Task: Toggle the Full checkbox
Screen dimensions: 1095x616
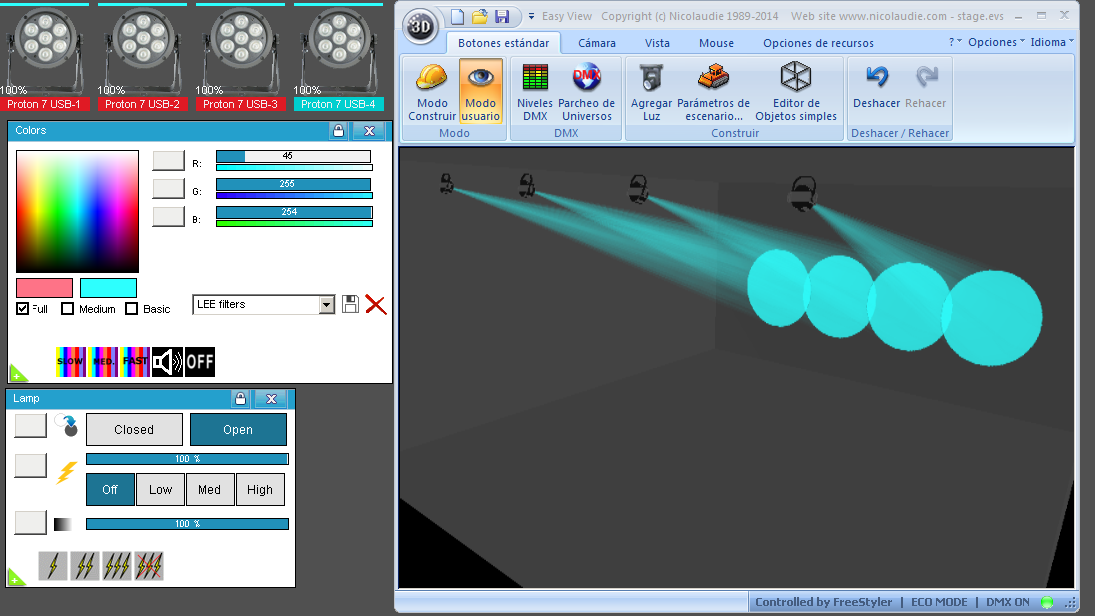Action: 23,309
